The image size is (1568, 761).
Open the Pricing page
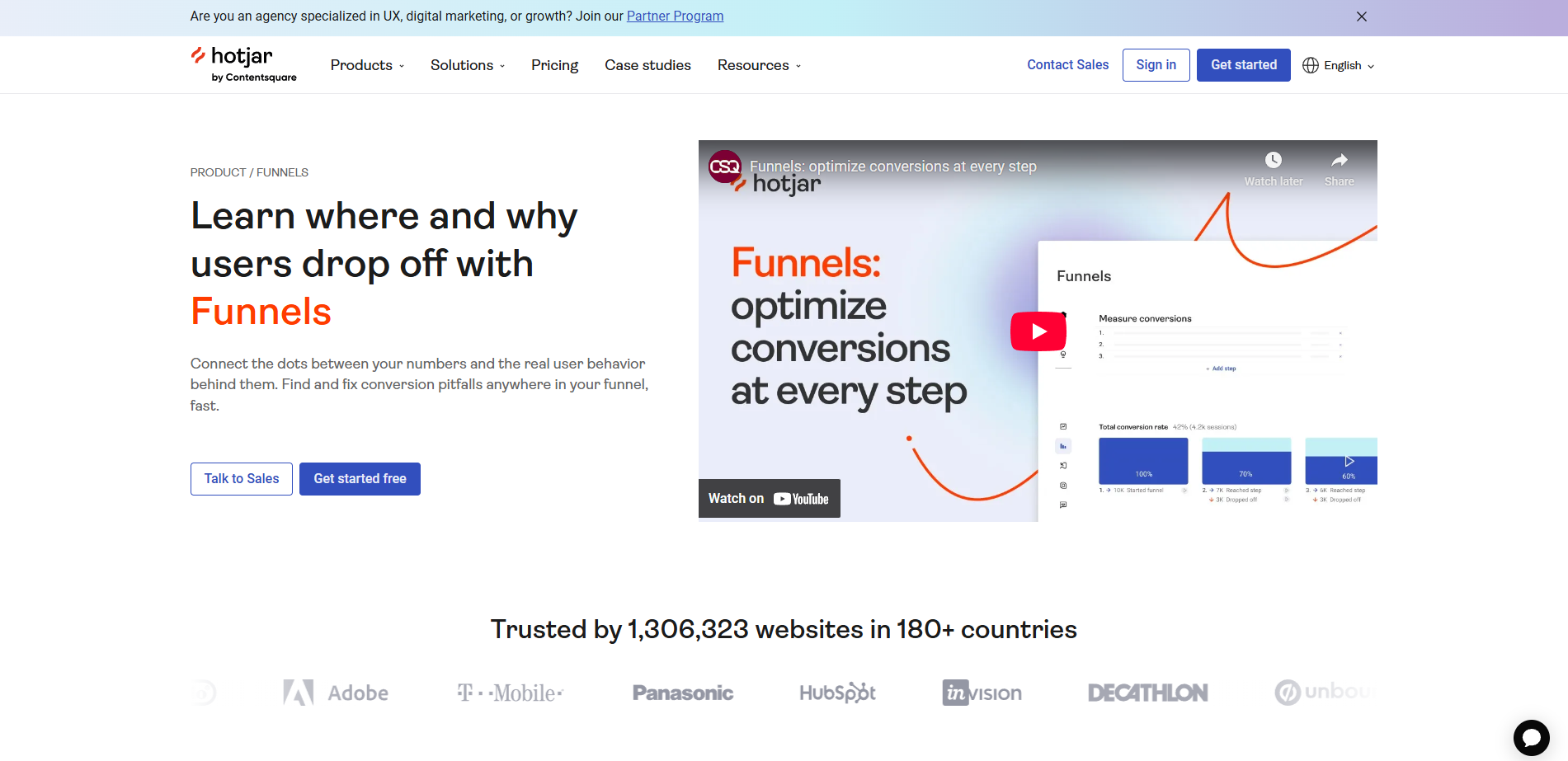(554, 65)
